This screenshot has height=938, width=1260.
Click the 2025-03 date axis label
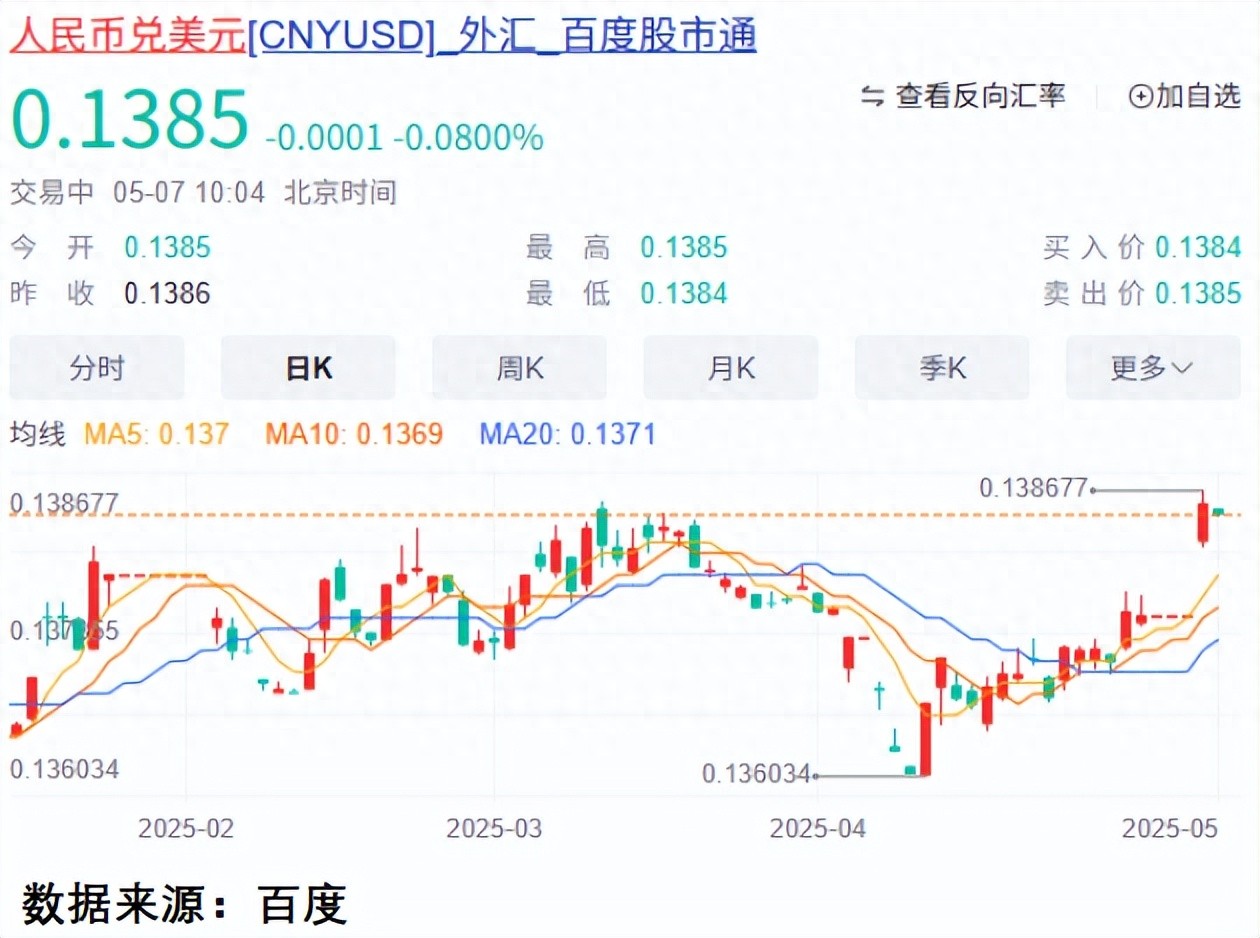(x=494, y=828)
